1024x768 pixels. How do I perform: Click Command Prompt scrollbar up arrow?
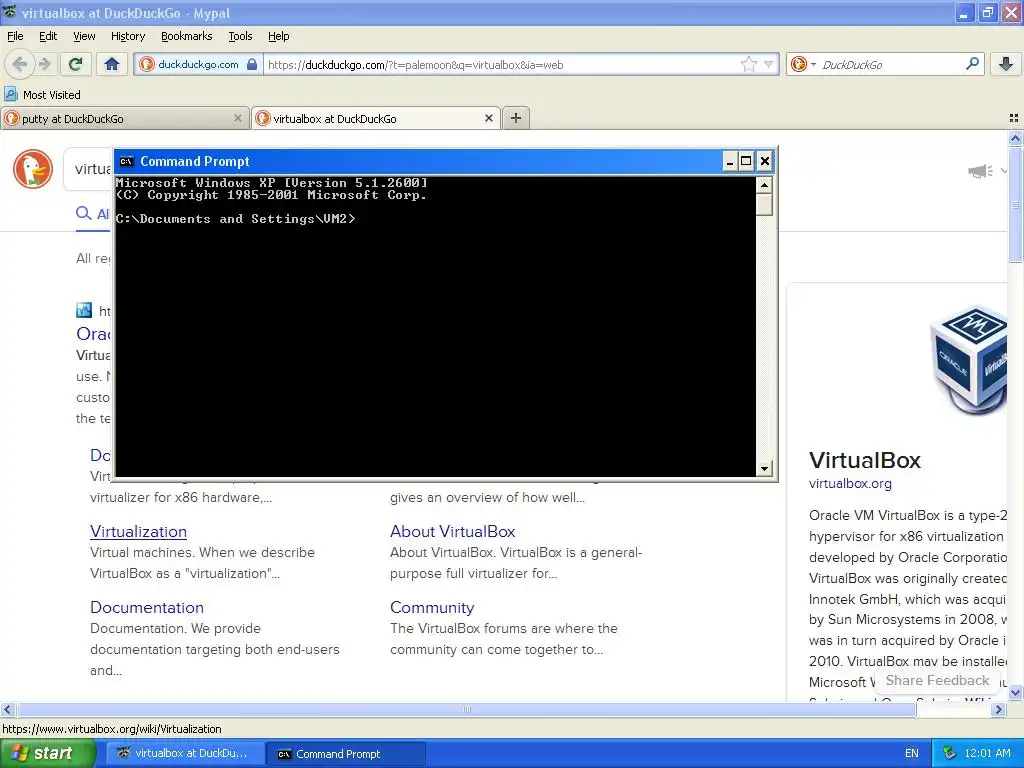764,185
